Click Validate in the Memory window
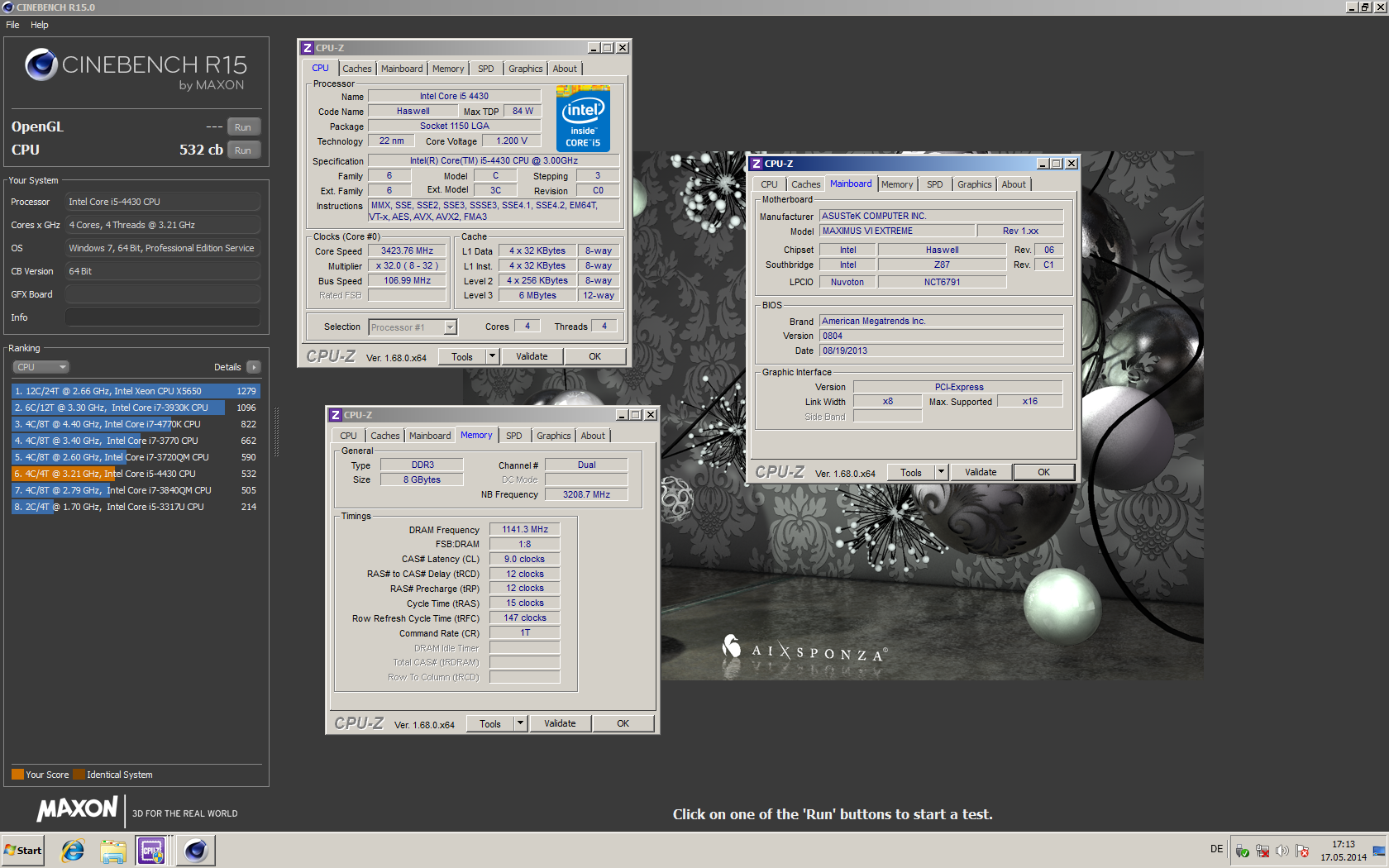1389x868 pixels. point(560,723)
